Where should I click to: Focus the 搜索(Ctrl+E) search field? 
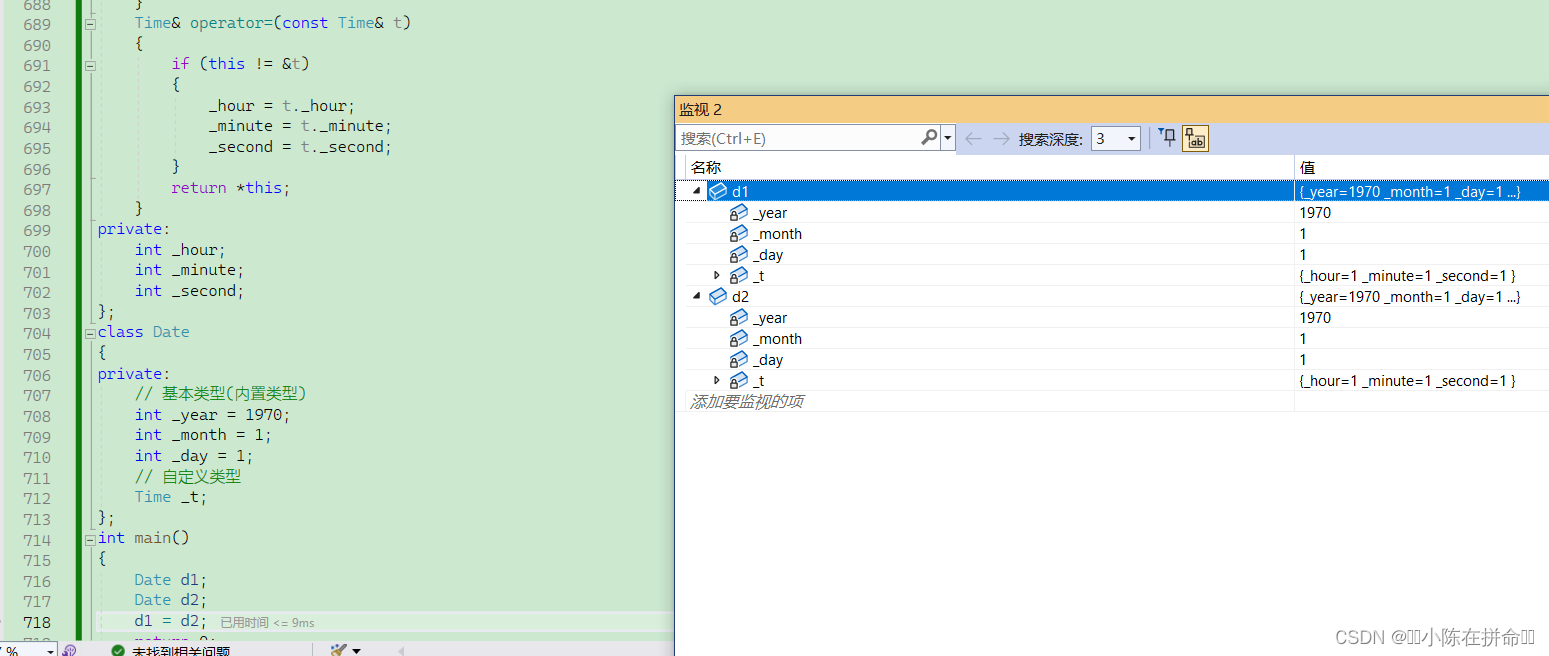point(798,139)
